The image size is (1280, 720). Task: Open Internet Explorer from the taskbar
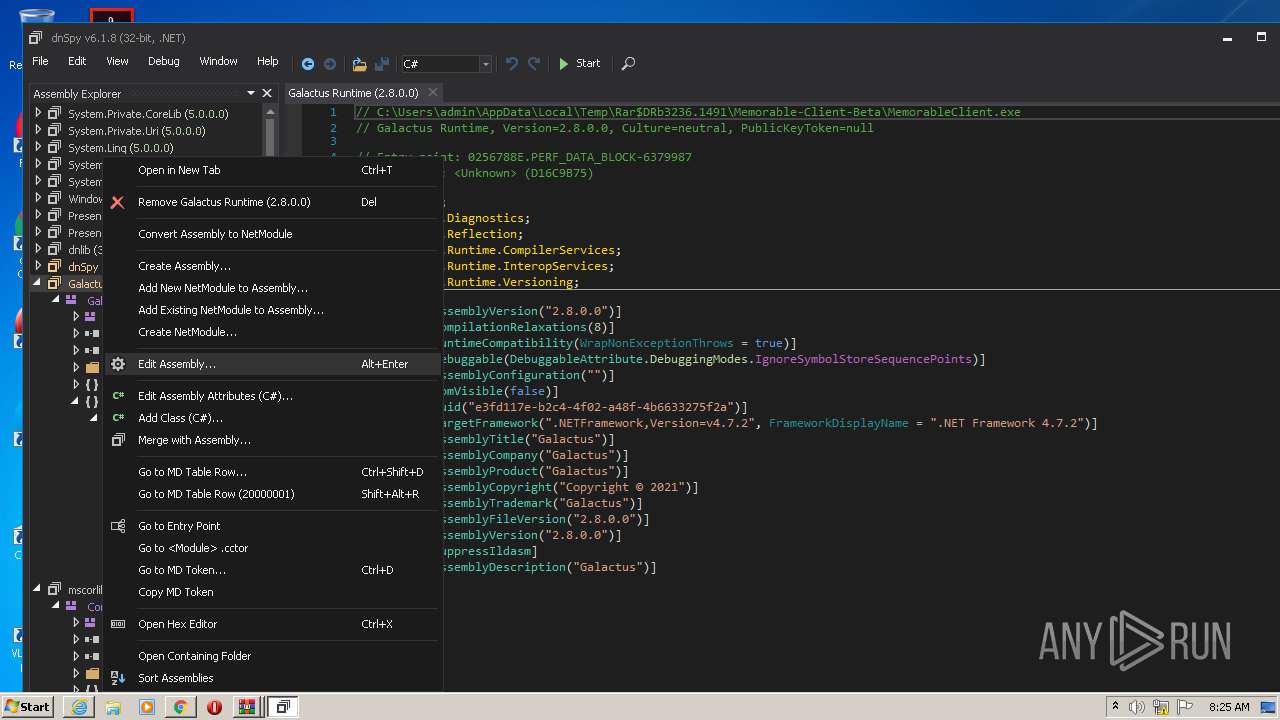click(79, 707)
